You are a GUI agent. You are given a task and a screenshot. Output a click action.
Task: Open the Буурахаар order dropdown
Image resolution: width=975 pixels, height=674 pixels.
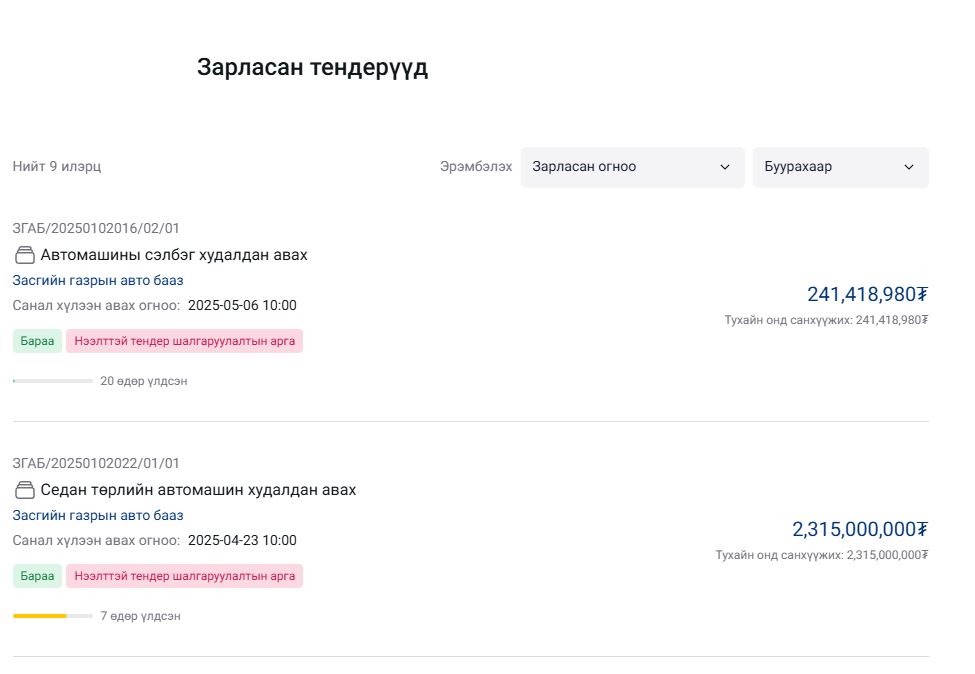pyautogui.click(x=840, y=167)
